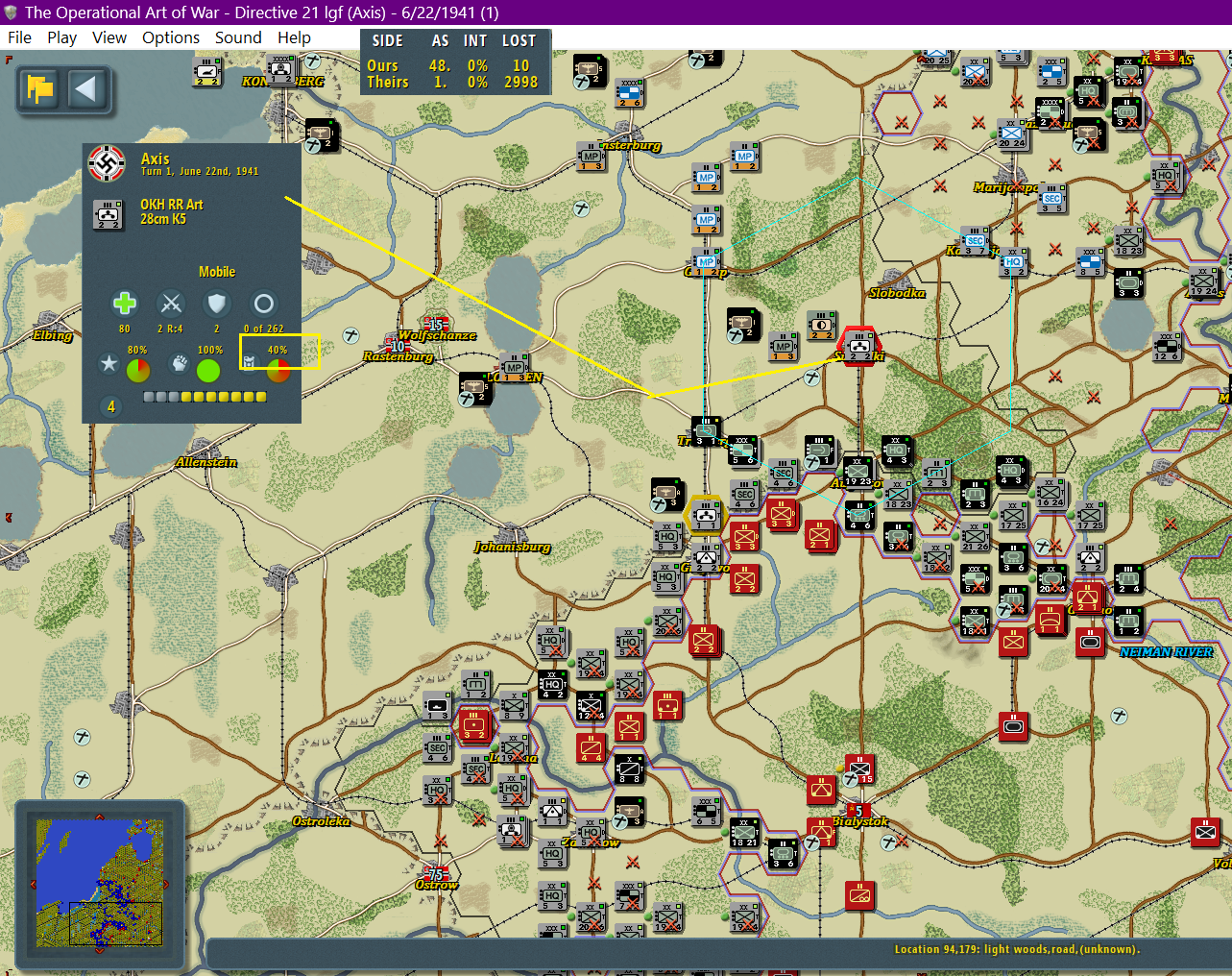Select the XXXX HQ unit at Konigsberg

click(x=281, y=69)
